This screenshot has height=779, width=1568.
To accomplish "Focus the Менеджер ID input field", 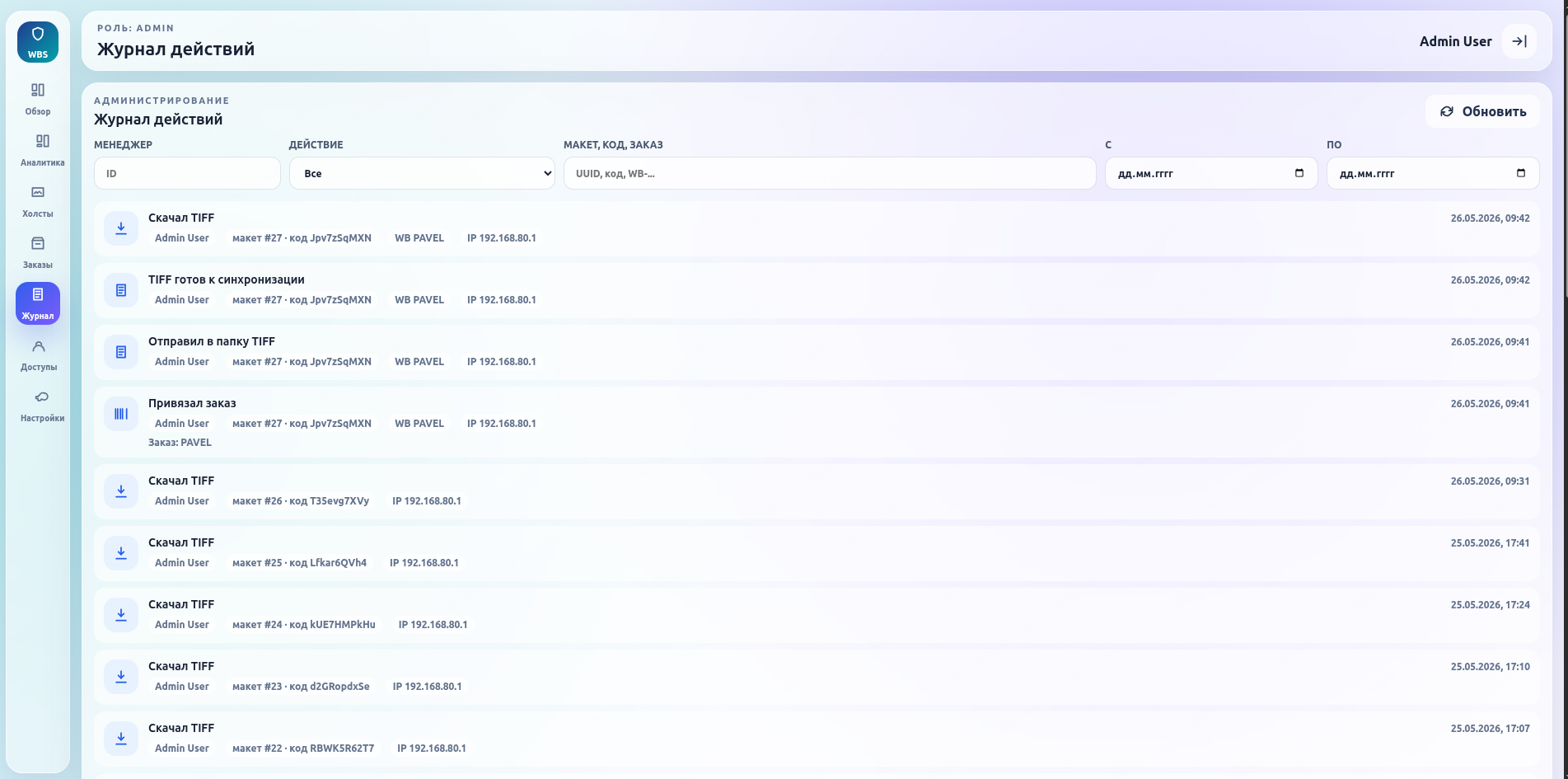I will point(187,173).
